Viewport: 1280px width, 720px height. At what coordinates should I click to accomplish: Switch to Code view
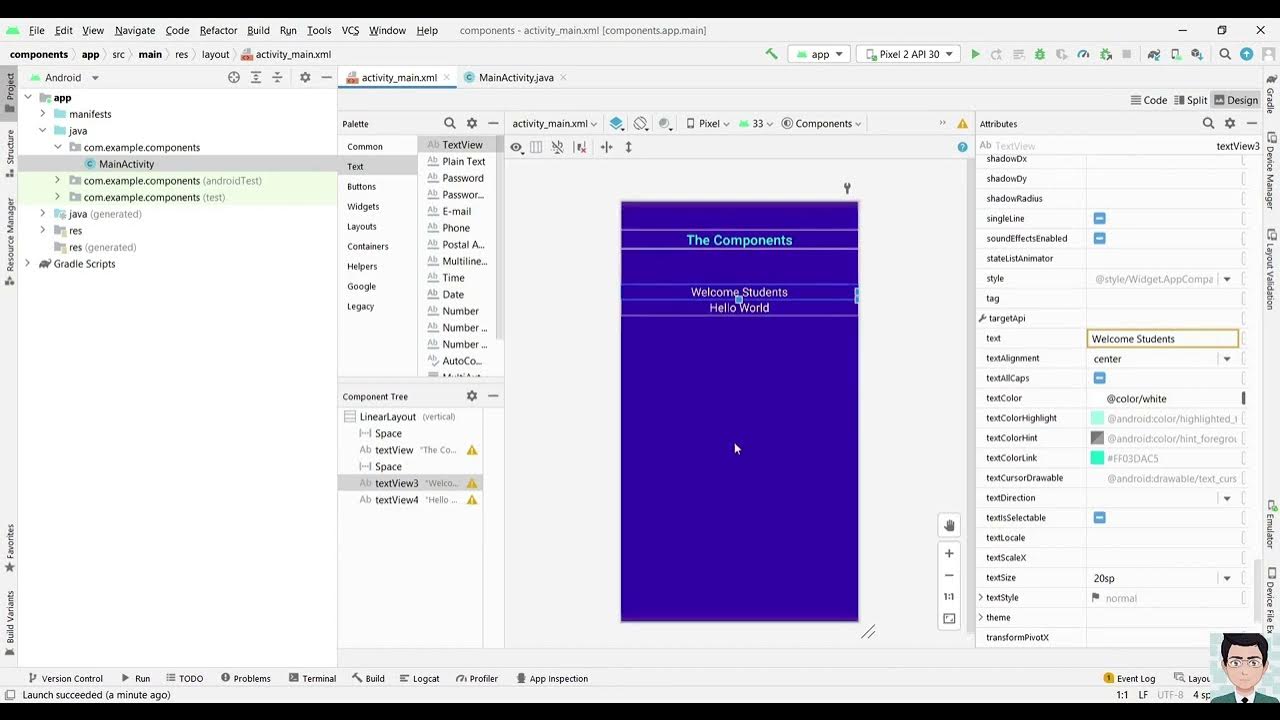[1149, 100]
